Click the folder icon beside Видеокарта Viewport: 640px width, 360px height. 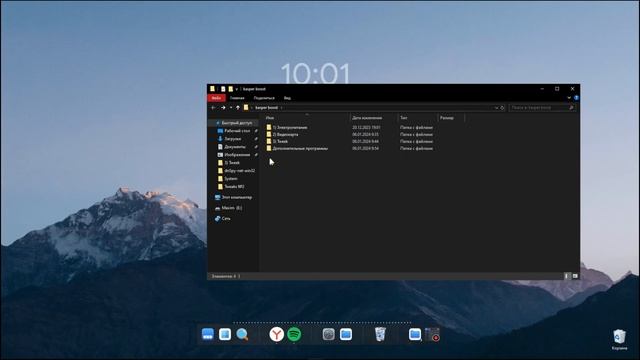click(269, 134)
